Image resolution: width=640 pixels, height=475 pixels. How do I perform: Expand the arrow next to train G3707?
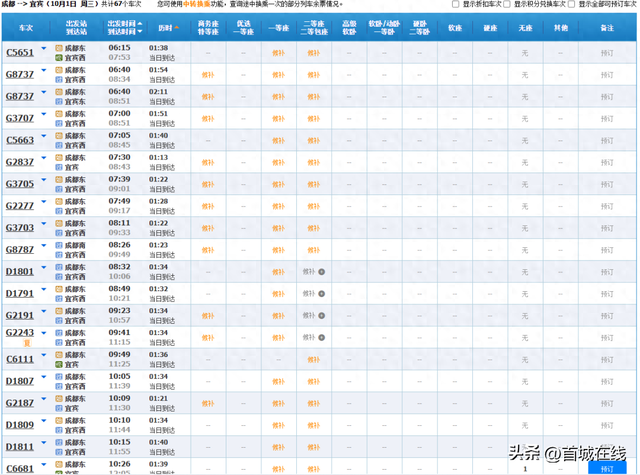tap(44, 114)
